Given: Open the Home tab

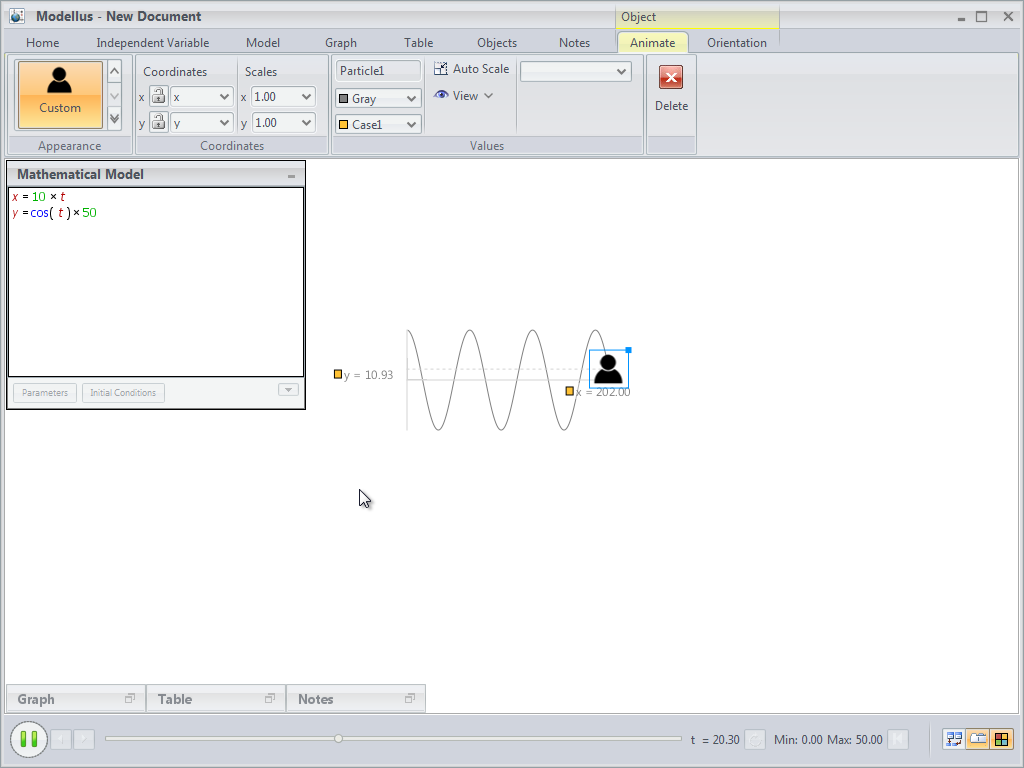Looking at the screenshot, I should pyautogui.click(x=42, y=42).
